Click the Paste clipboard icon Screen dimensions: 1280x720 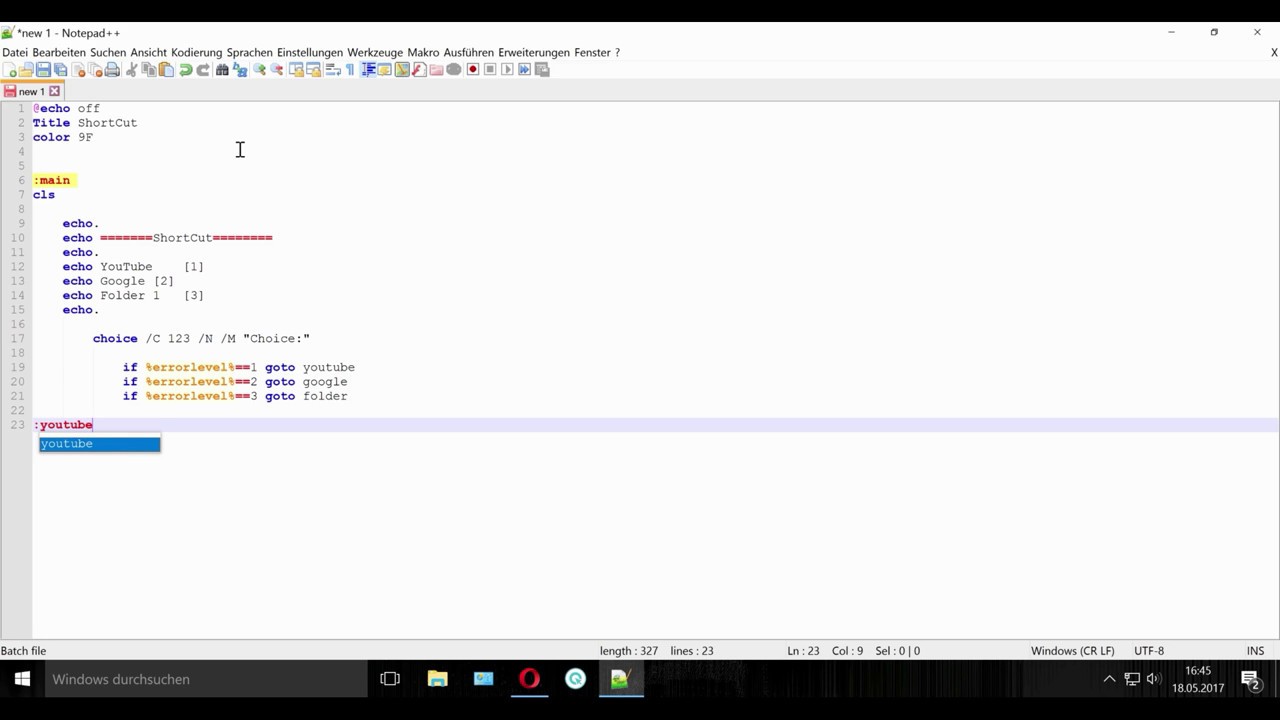pos(165,70)
